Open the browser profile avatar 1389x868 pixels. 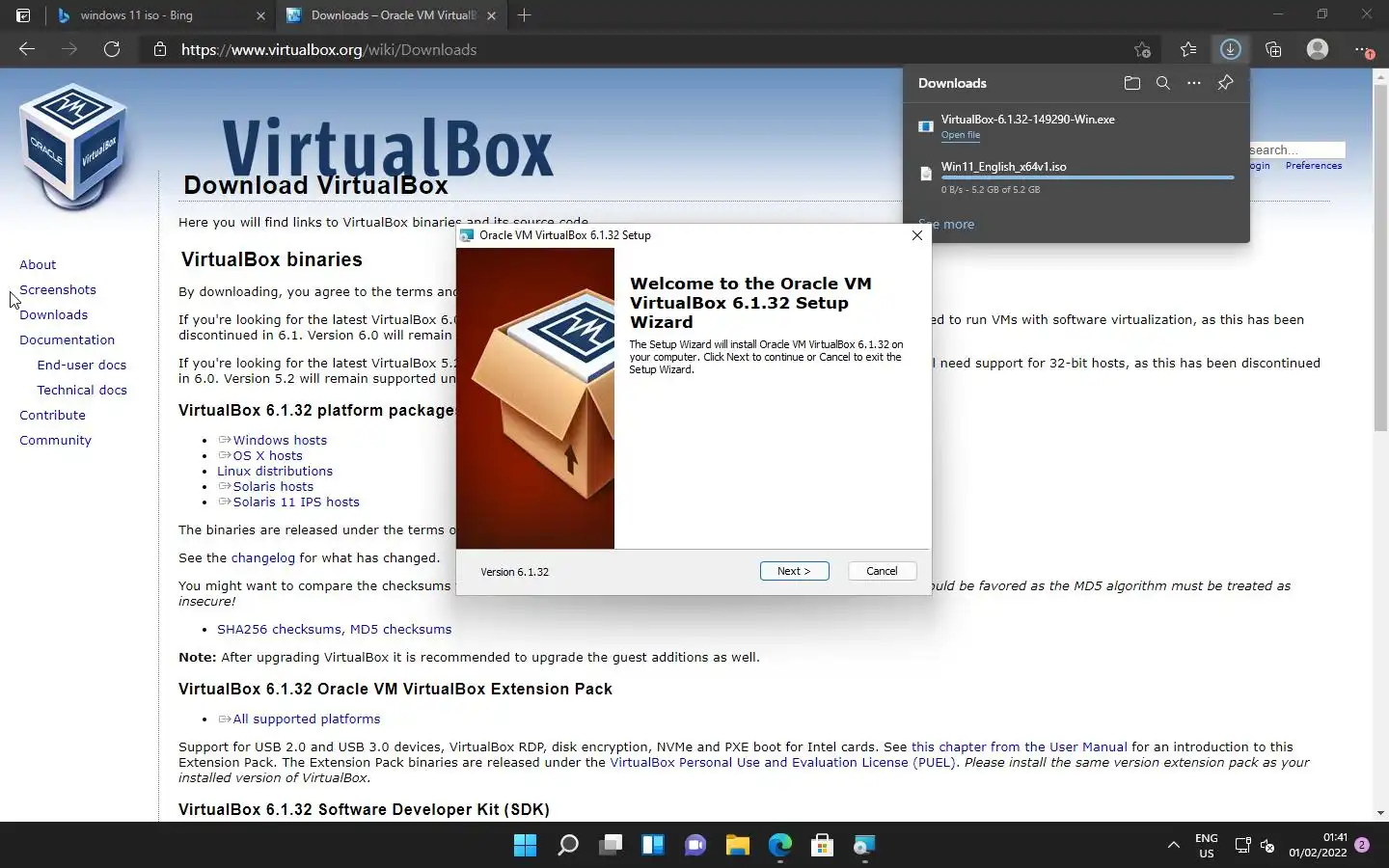1318,49
